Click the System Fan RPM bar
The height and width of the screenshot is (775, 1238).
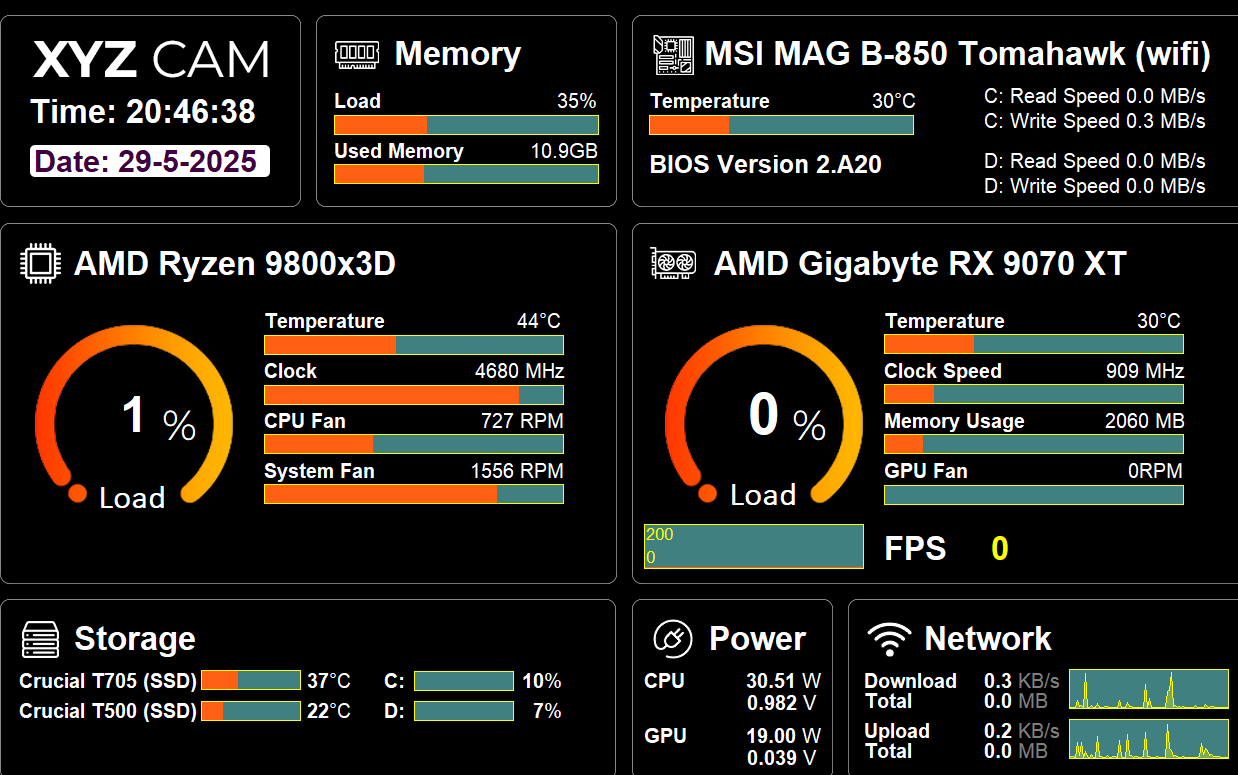(x=414, y=494)
